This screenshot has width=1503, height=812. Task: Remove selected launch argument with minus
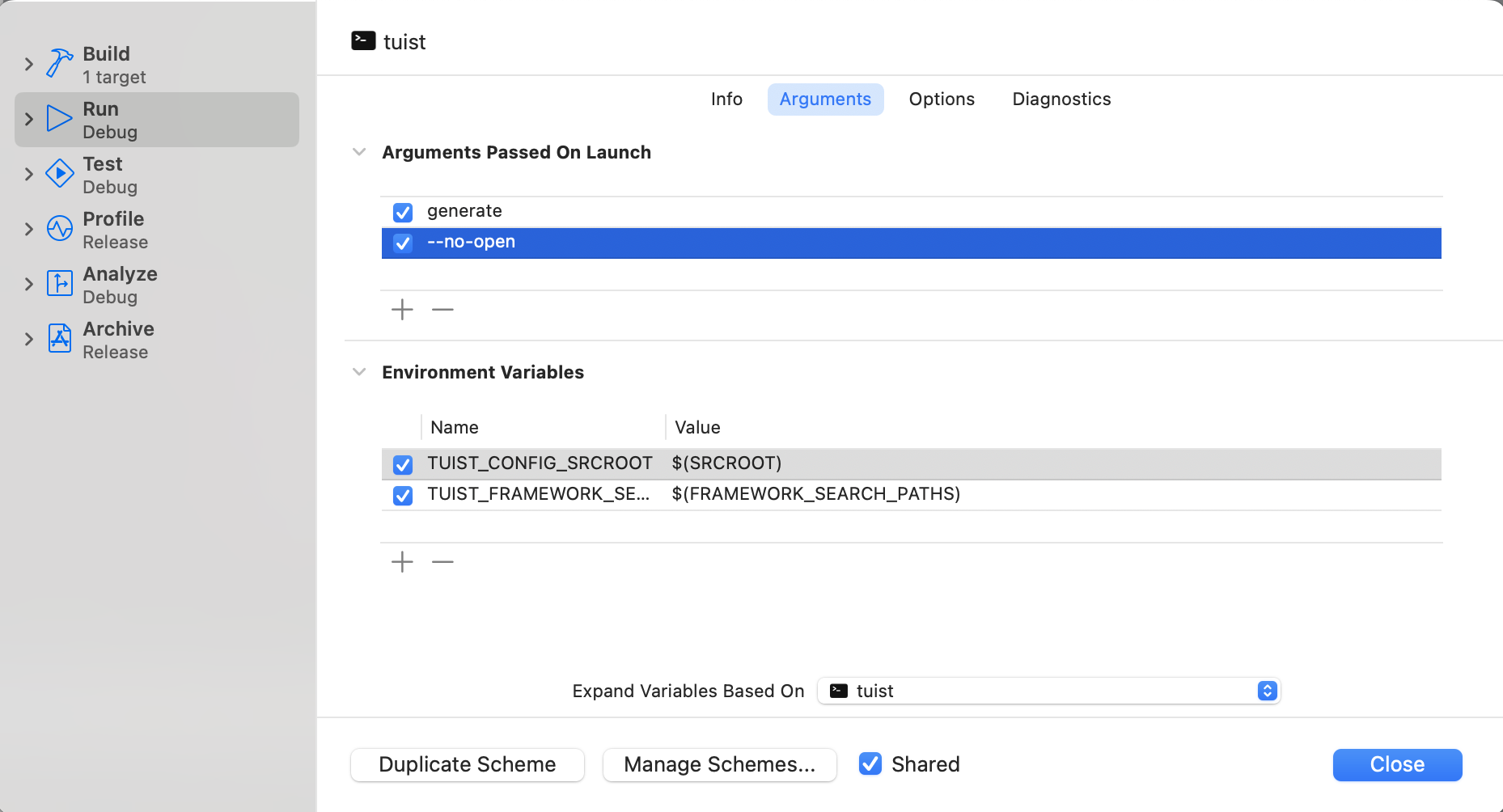click(442, 310)
